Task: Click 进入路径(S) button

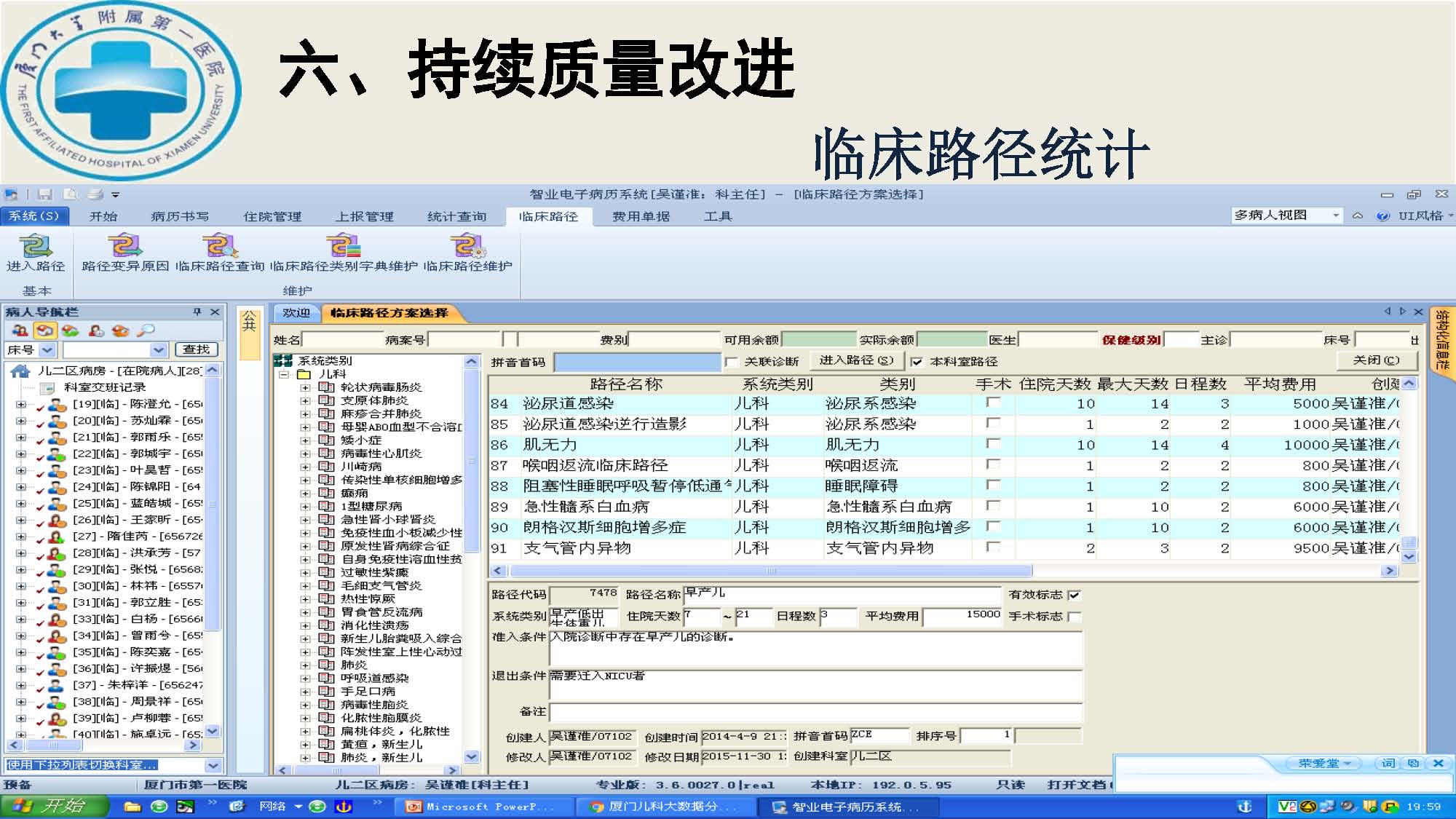Action: click(856, 360)
